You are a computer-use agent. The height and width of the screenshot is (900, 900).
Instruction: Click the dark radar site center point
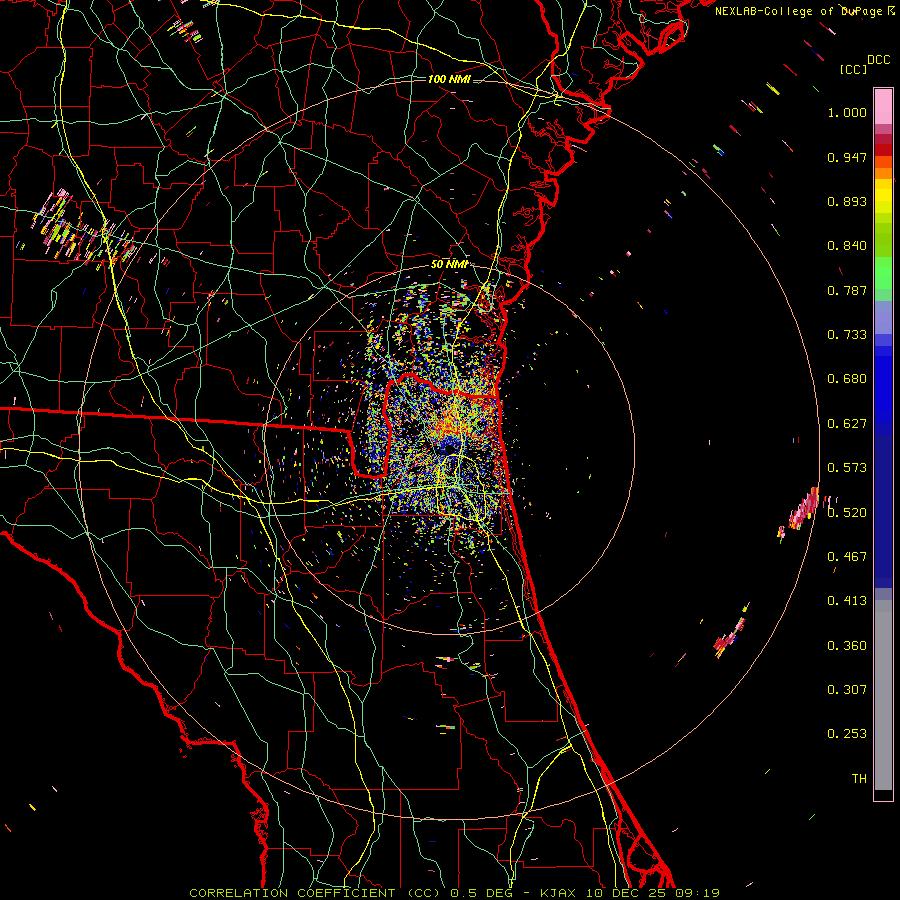(451, 447)
